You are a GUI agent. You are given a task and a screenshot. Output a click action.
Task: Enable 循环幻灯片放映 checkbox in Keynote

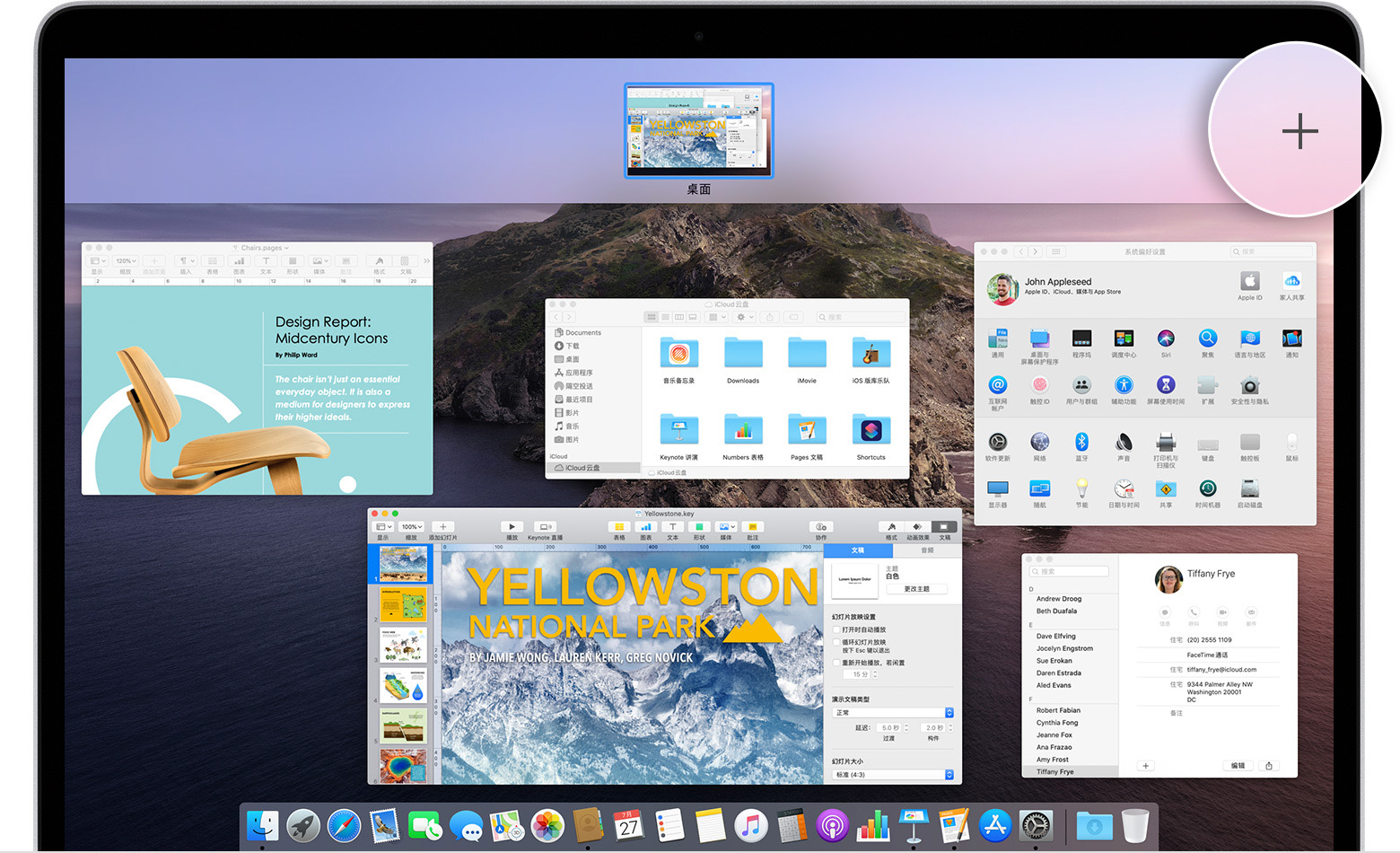coord(836,642)
